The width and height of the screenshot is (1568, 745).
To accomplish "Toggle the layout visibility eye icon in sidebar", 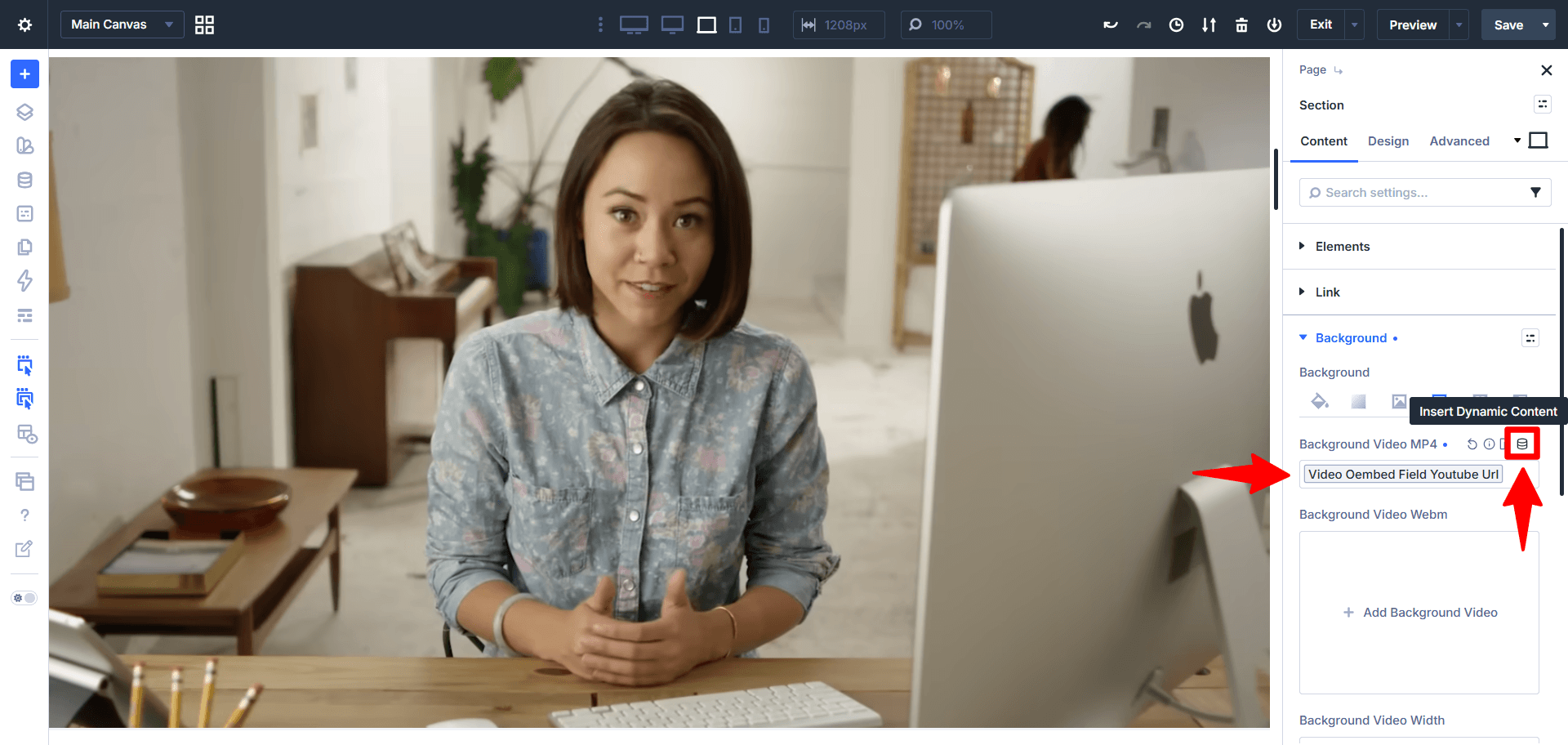I will point(26,434).
